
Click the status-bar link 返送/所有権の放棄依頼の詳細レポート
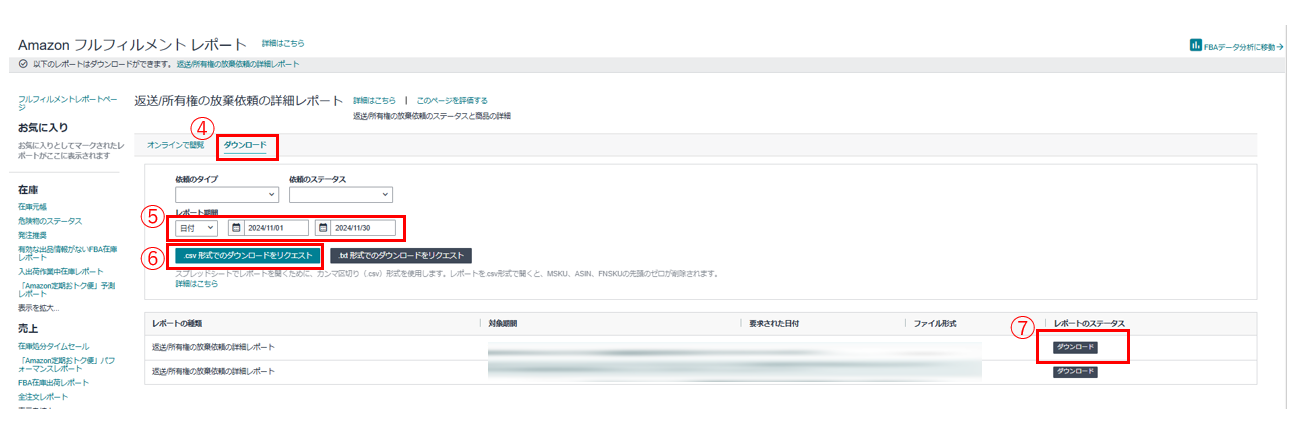(x=237, y=64)
